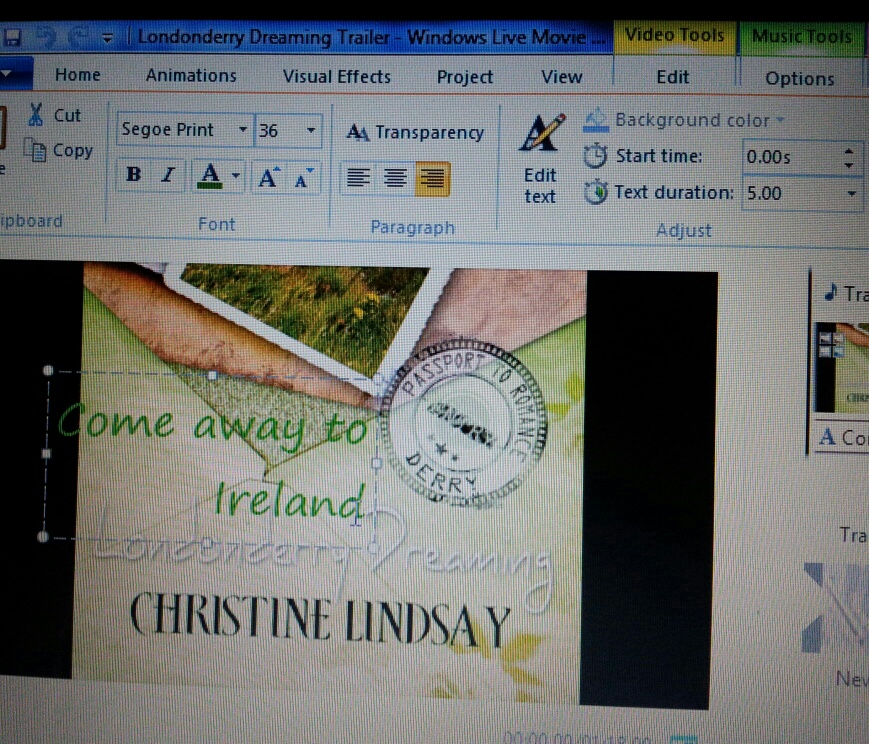Select the 'A Co...' caption strip on storyboard
The image size is (869, 744).
(842, 437)
